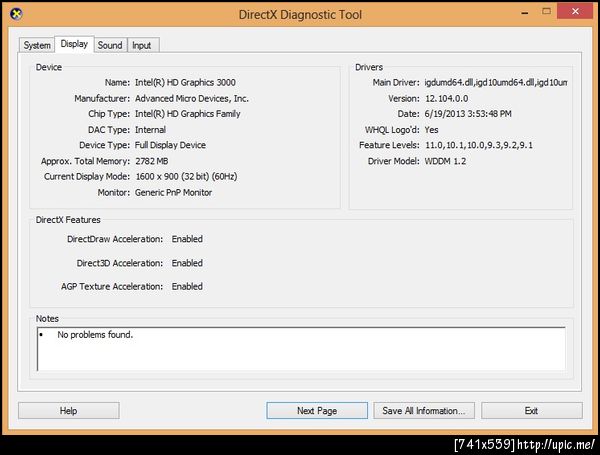Screen dimensions: 600x455
Task: Click the Help button
Action: click(68, 411)
